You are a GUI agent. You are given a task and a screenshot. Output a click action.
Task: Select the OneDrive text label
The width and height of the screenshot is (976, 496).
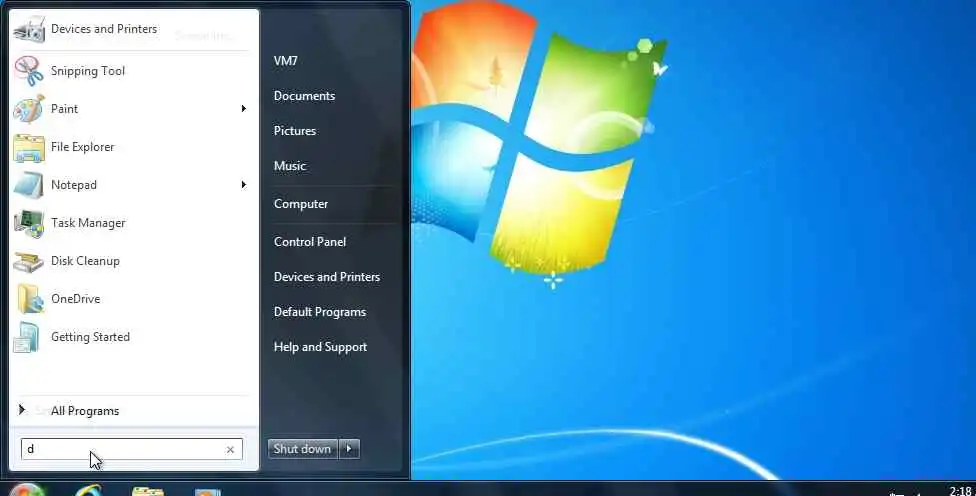75,299
